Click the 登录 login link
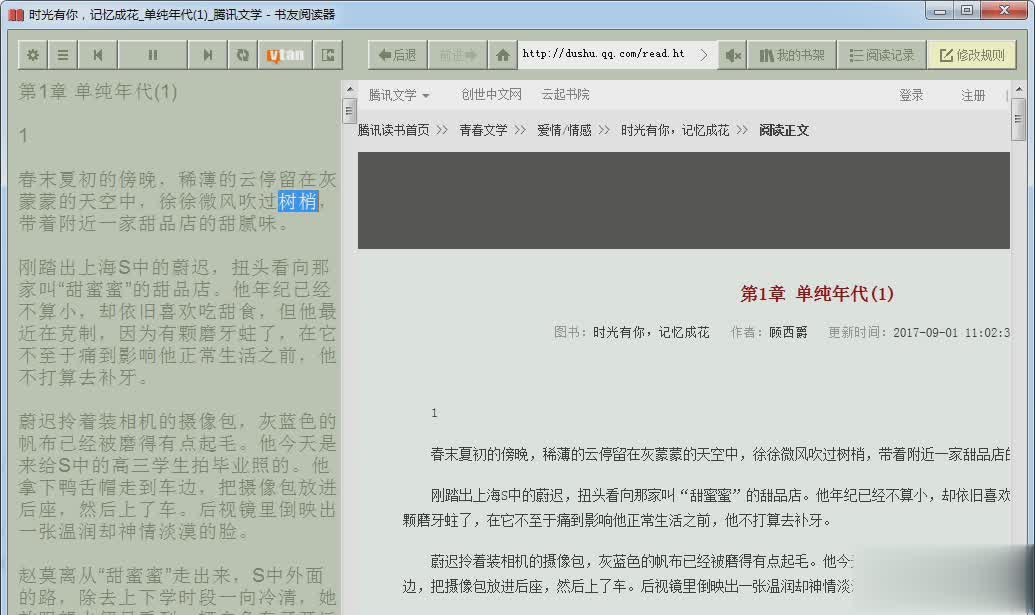The image size is (1035, 615). click(x=911, y=95)
